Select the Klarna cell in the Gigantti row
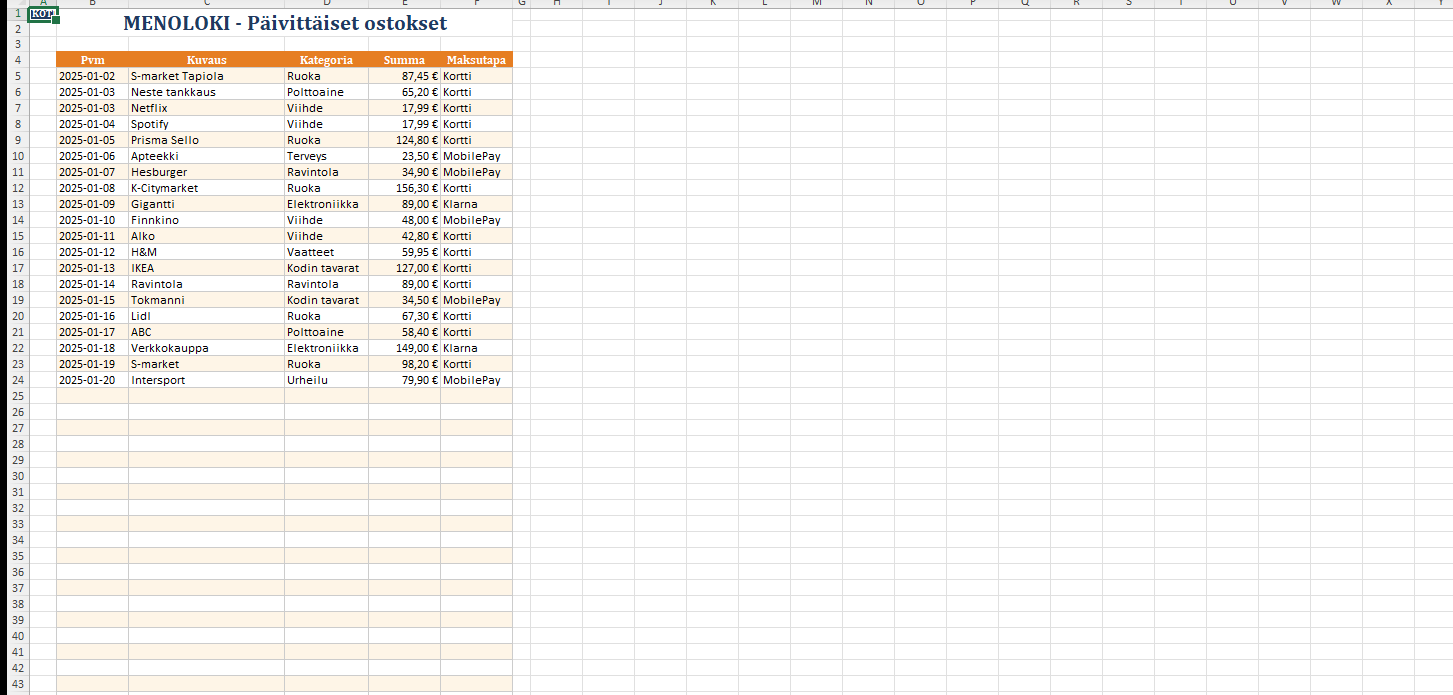 pyautogui.click(x=476, y=204)
